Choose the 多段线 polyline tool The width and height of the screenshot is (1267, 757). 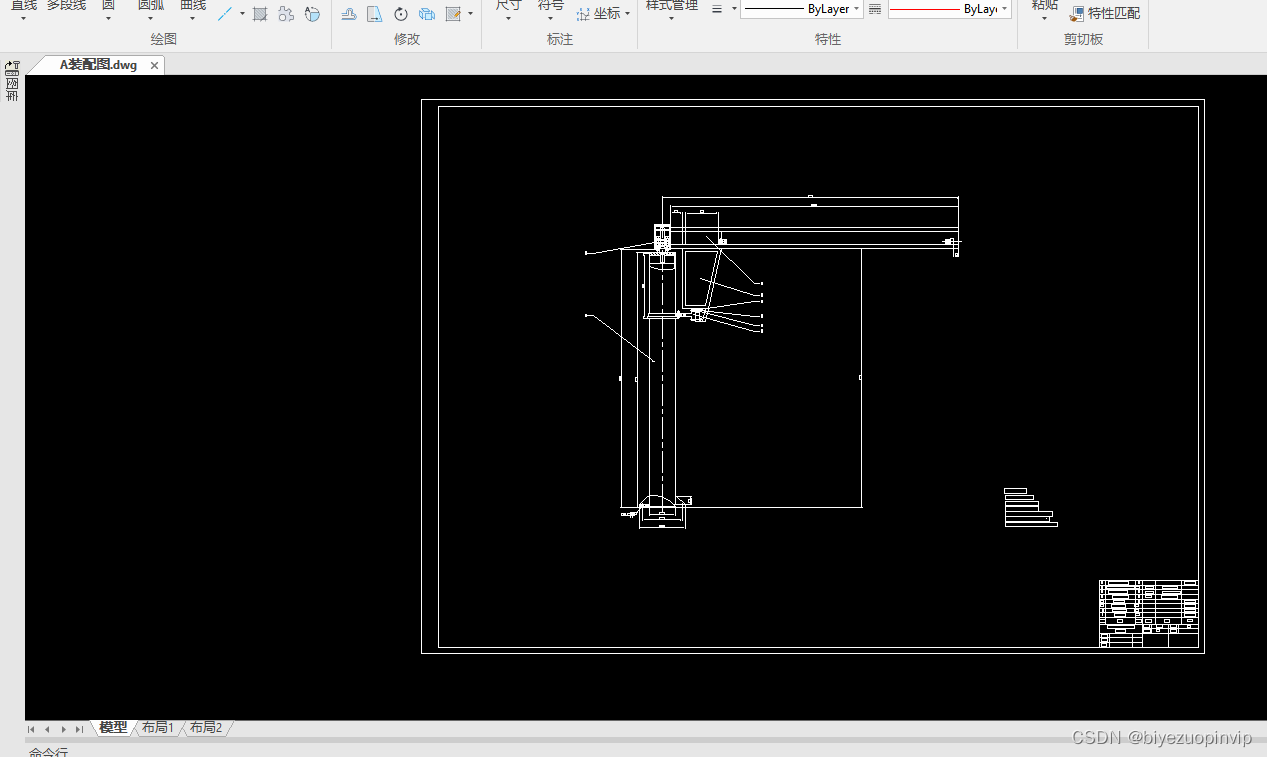pos(66,6)
